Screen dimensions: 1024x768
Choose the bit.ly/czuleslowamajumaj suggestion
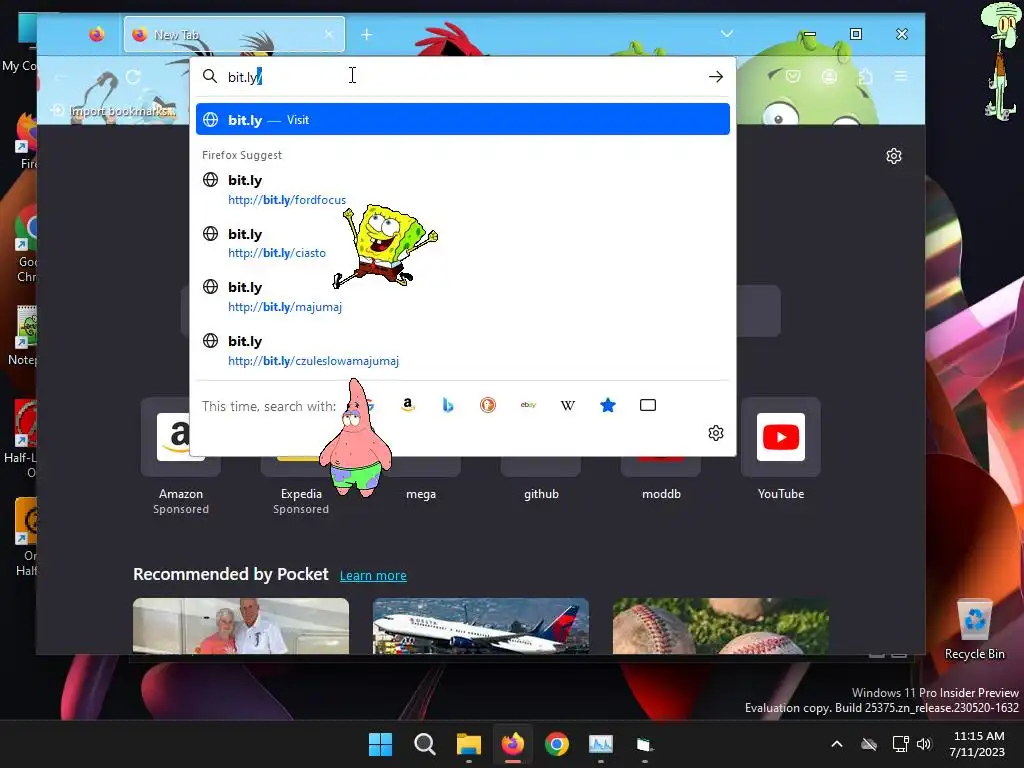point(462,351)
